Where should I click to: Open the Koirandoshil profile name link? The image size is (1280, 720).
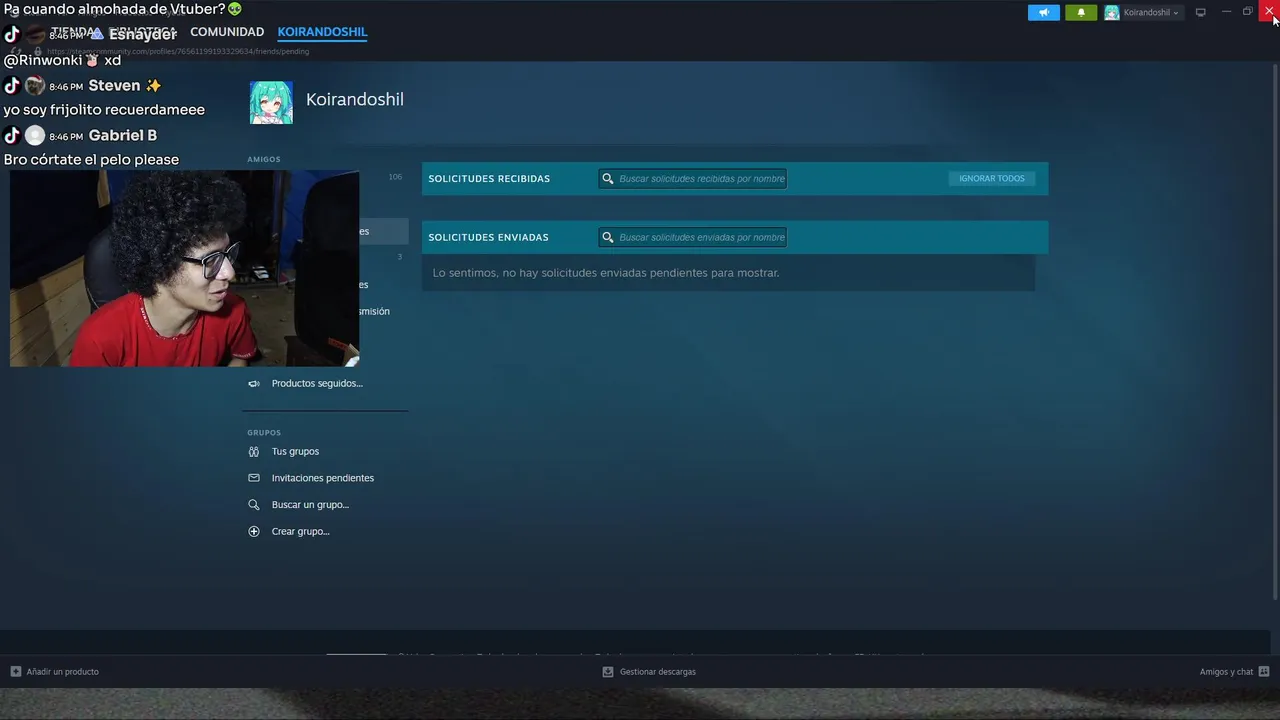click(x=355, y=99)
